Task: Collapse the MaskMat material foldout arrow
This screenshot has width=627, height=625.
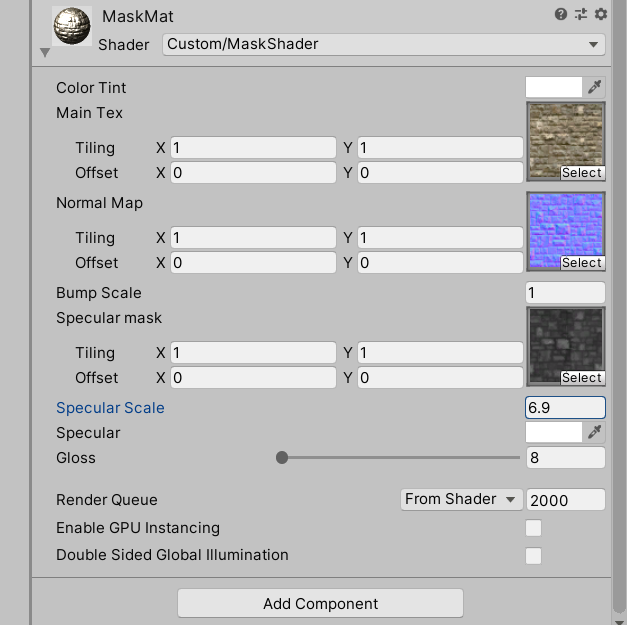Action: coord(45,52)
